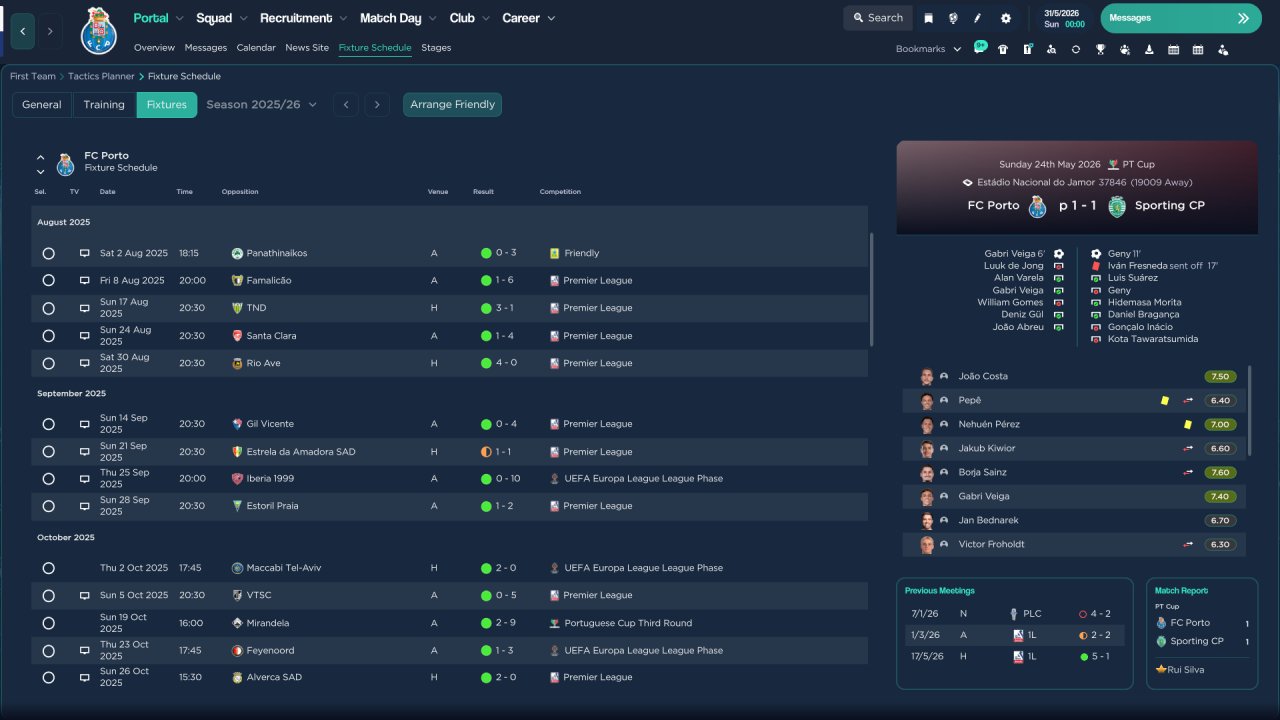This screenshot has height=720, width=1280.
Task: Open the Tactics Planner breadcrumb link
Action: [x=102, y=76]
